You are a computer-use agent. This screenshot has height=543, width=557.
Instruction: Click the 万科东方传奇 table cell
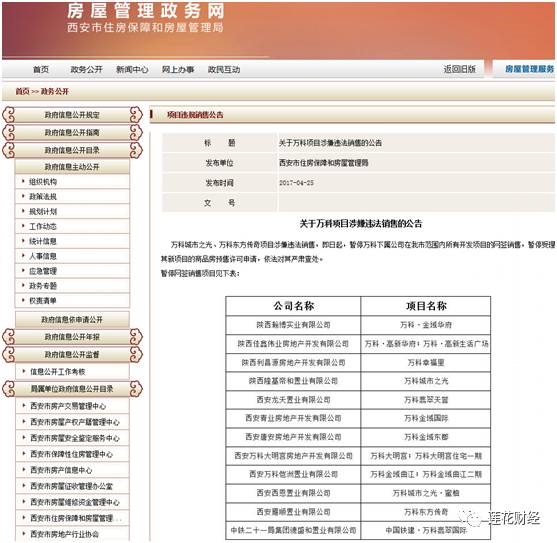pyautogui.click(x=426, y=512)
